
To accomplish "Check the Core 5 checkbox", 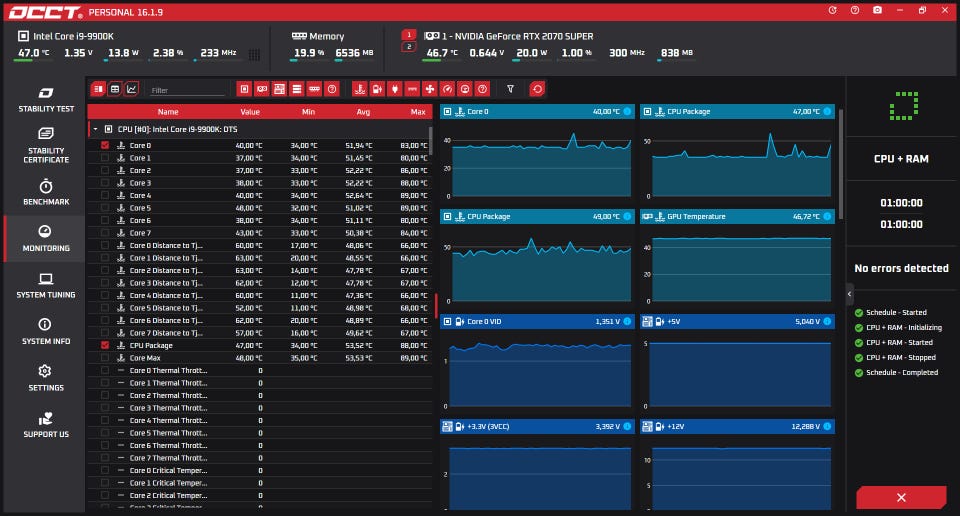I will pyautogui.click(x=105, y=208).
